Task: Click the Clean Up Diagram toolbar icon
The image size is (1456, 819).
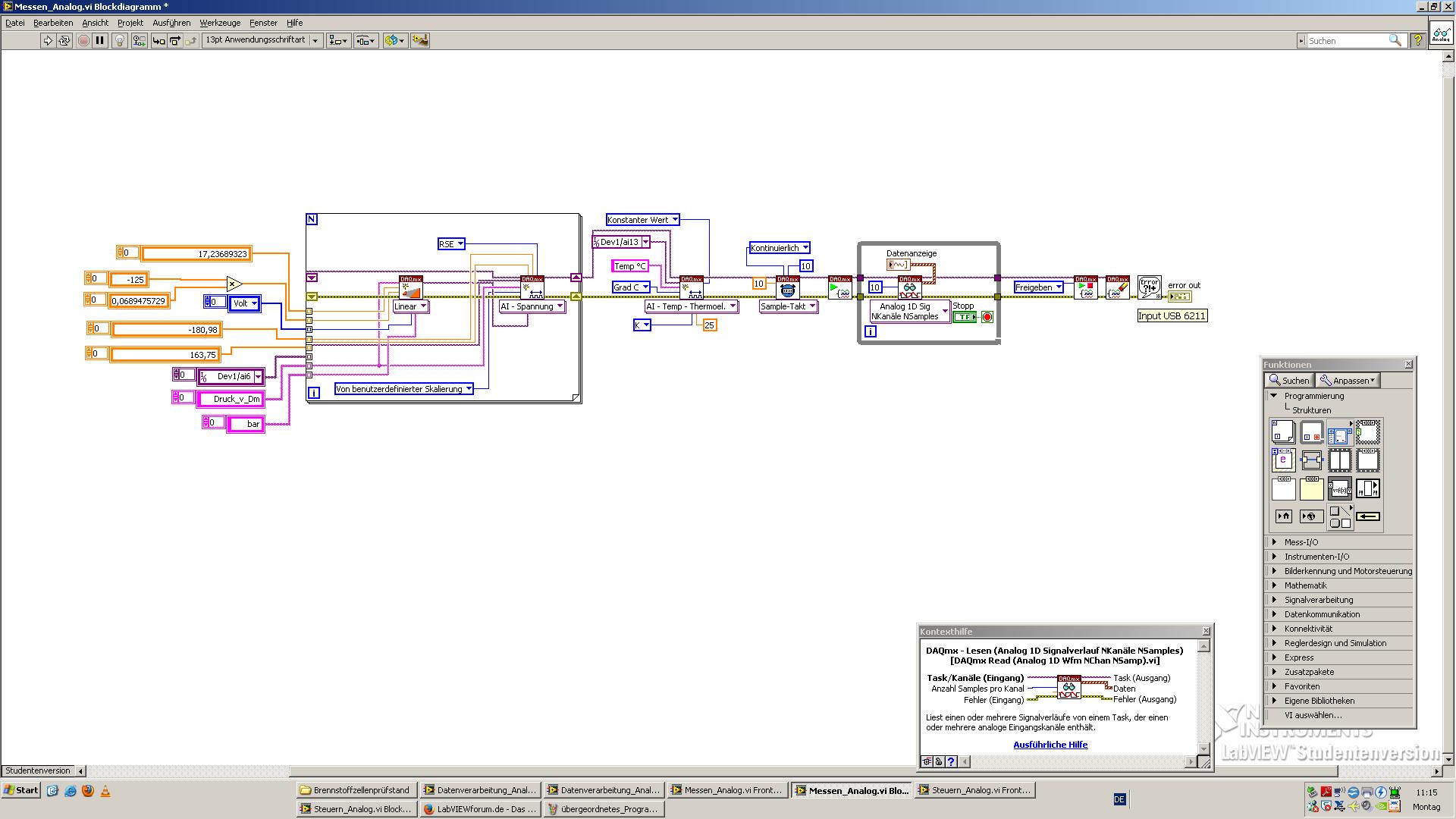Action: [x=419, y=41]
